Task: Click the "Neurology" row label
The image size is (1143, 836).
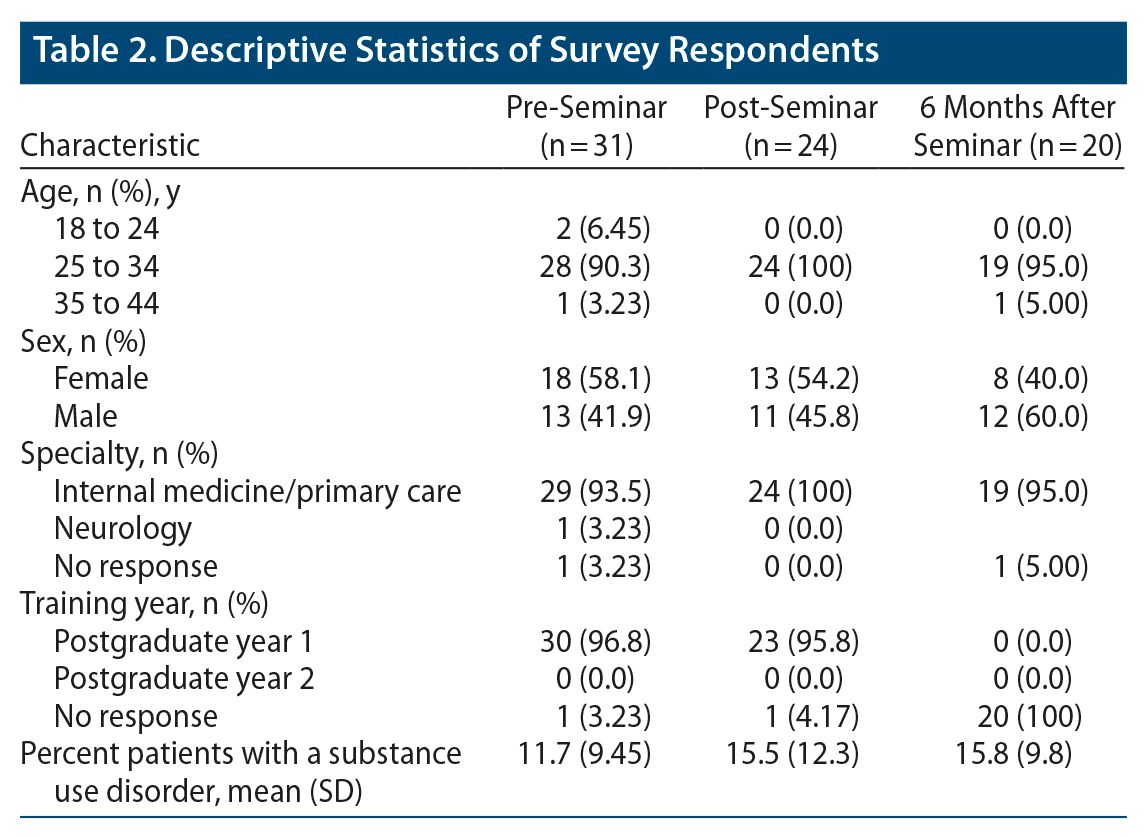Action: click(x=123, y=528)
